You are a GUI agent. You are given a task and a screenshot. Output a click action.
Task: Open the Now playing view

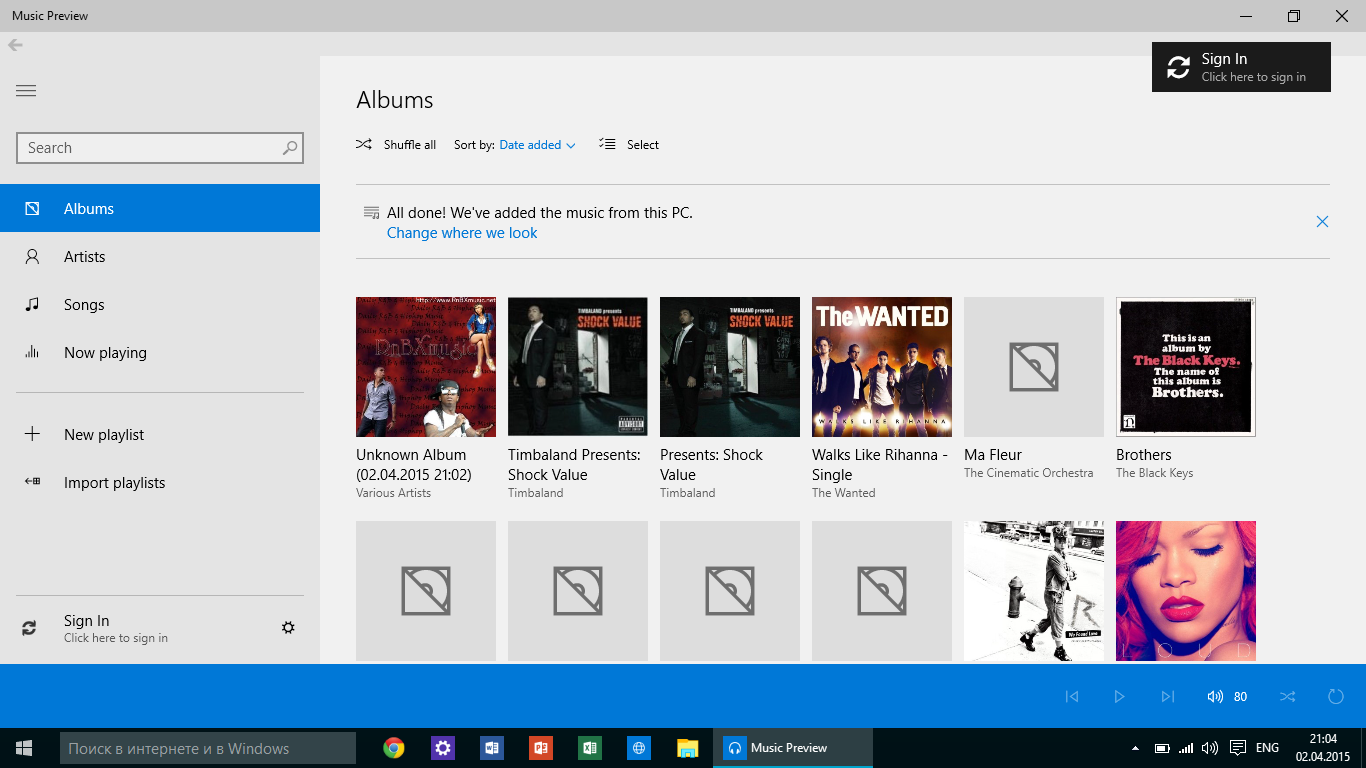pyautogui.click(x=160, y=353)
